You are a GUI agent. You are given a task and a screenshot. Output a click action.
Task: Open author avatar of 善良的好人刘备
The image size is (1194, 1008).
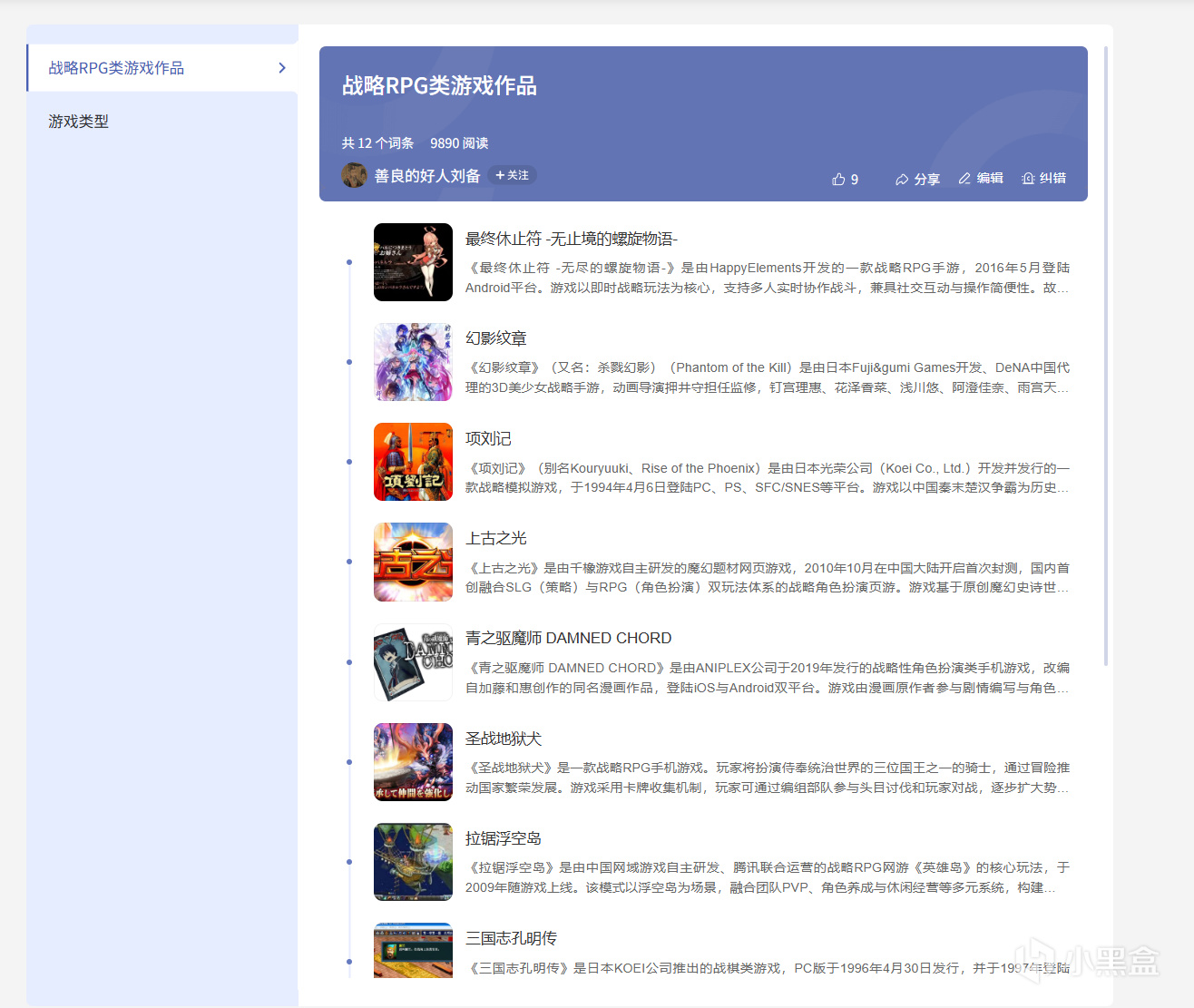click(x=354, y=175)
